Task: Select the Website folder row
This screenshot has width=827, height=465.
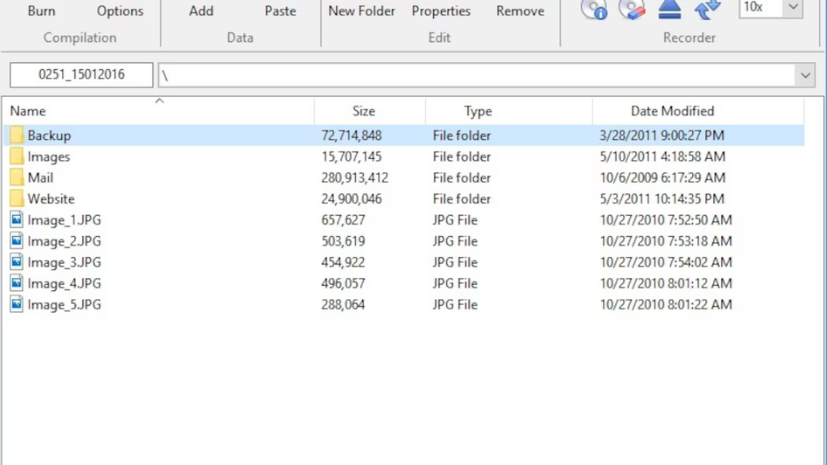Action: click(51, 199)
